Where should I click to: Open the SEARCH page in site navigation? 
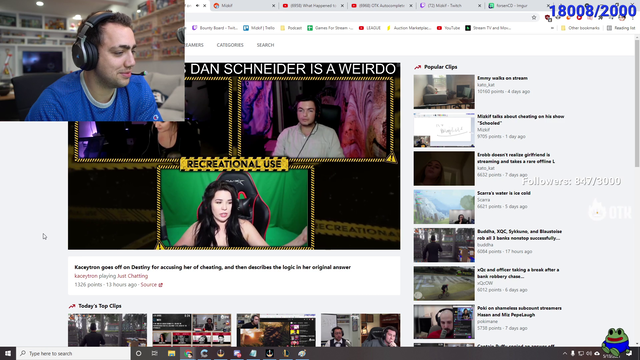[265, 45]
